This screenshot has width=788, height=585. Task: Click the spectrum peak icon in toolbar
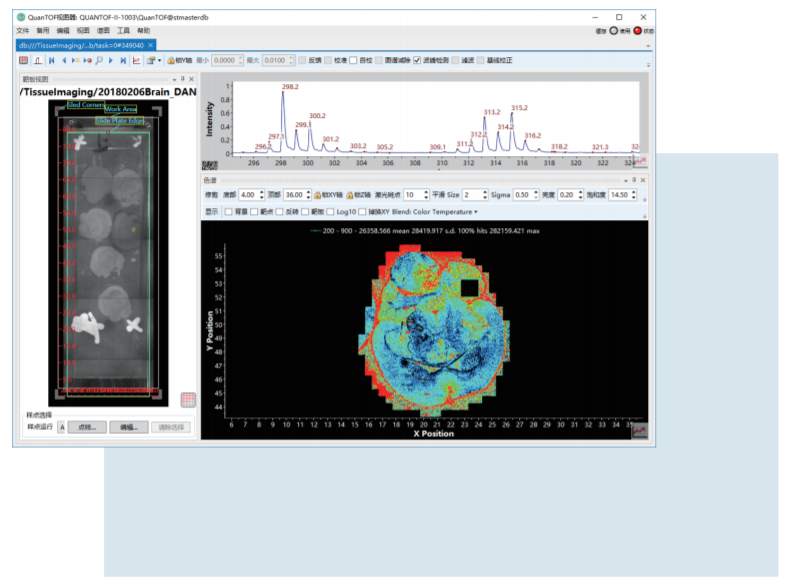pyautogui.click(x=37, y=61)
